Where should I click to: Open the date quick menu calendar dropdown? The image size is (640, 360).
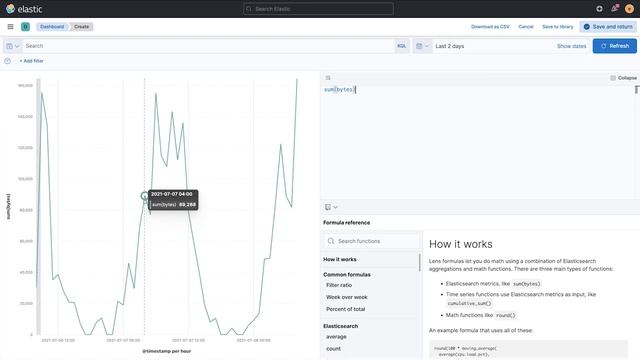tap(422, 46)
